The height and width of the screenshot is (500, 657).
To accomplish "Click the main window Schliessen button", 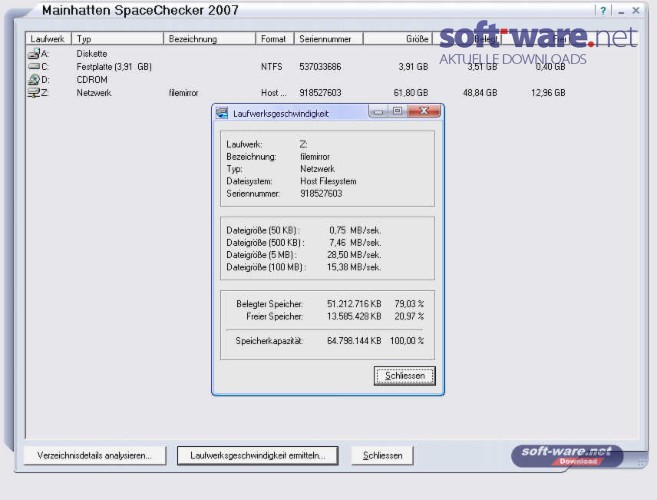I will 382,456.
